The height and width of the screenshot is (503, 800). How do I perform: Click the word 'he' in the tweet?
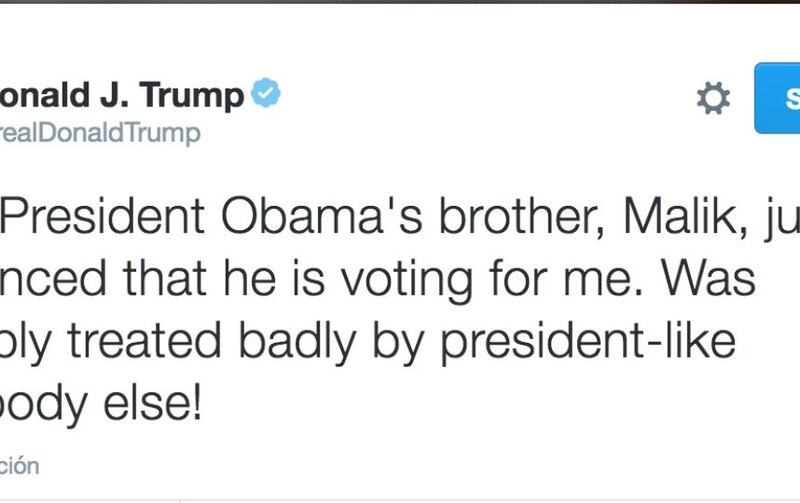(x=250, y=279)
